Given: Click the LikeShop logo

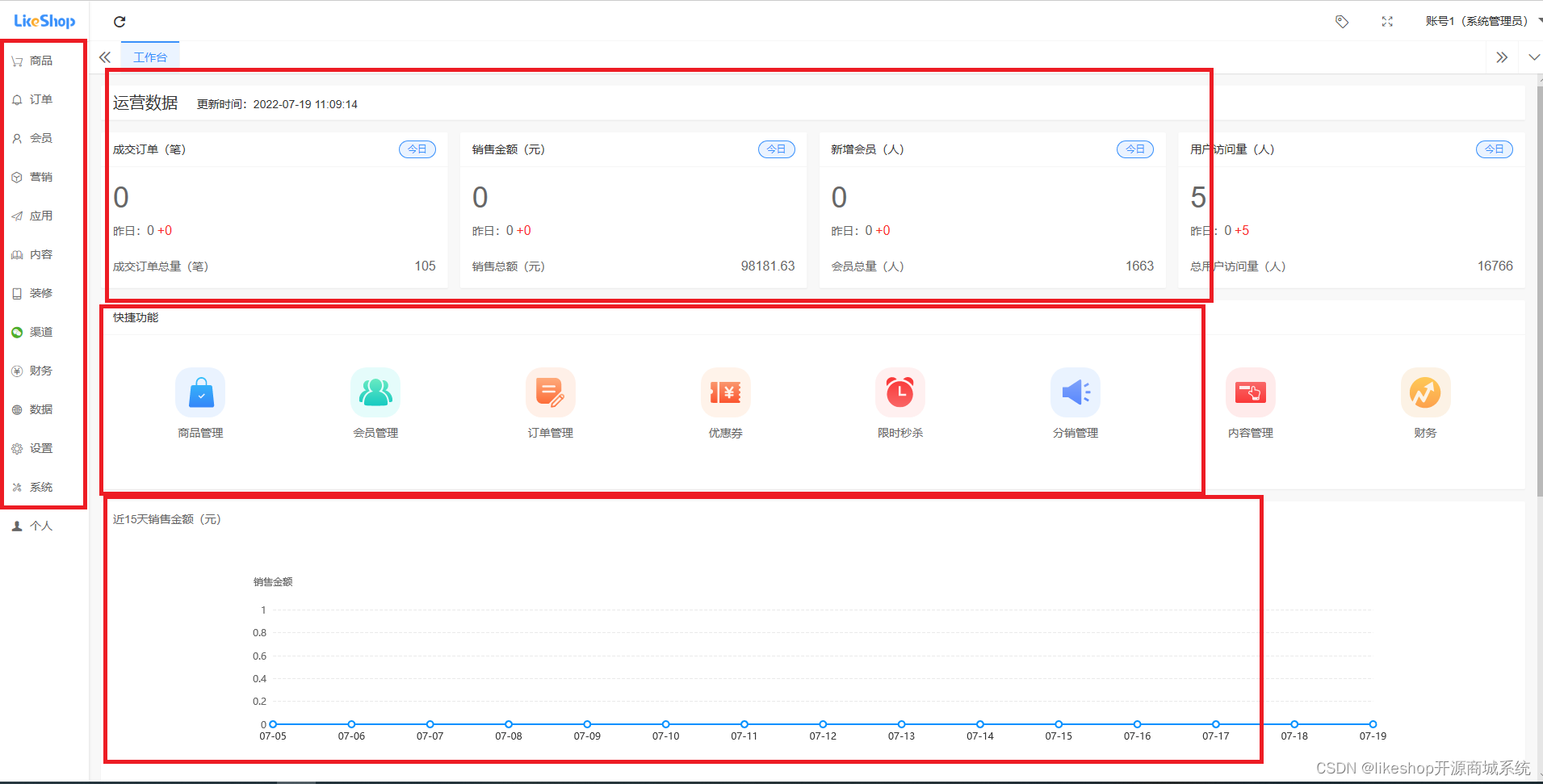Looking at the screenshot, I should click(x=44, y=21).
